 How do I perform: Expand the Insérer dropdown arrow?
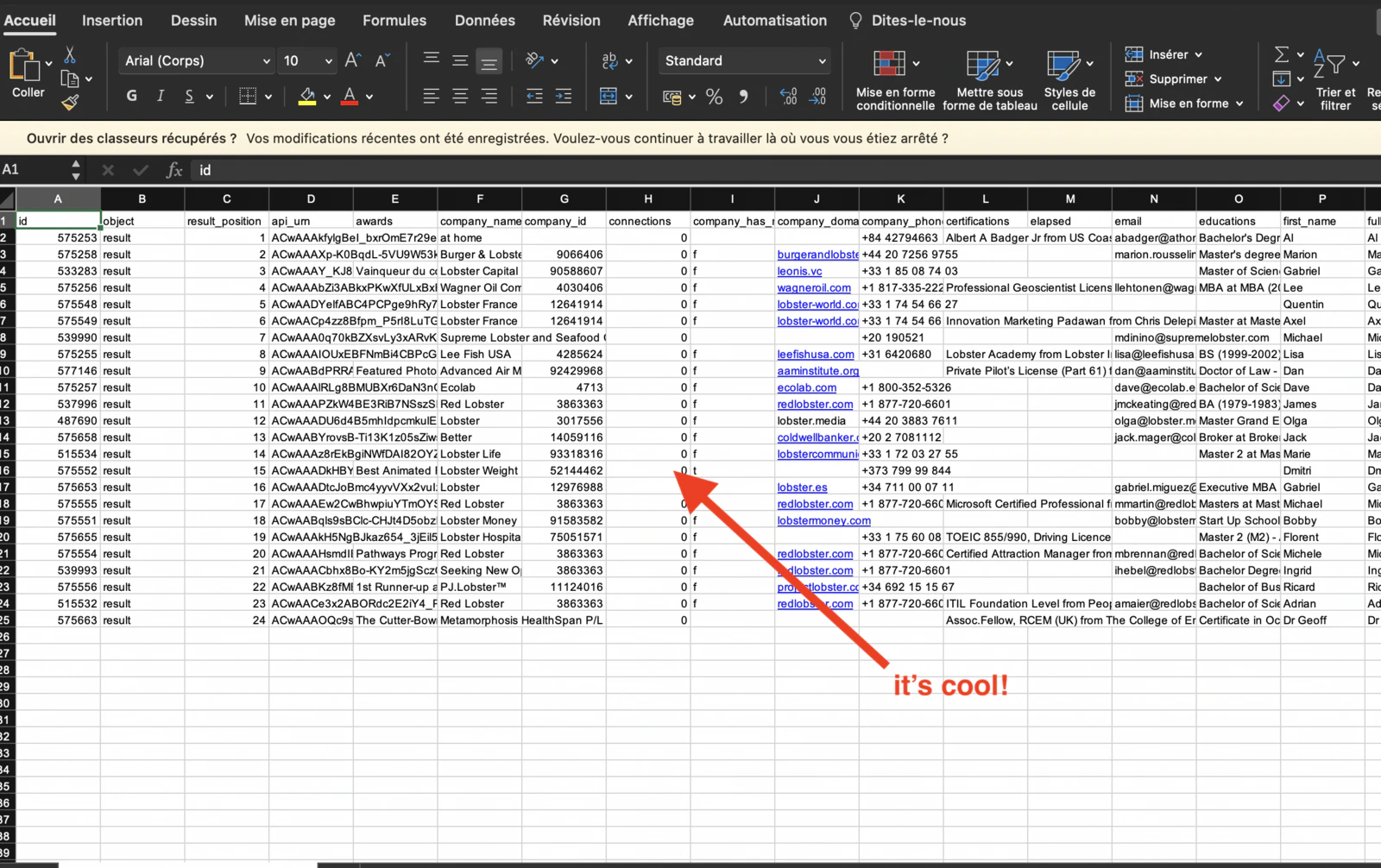[x=1199, y=55]
